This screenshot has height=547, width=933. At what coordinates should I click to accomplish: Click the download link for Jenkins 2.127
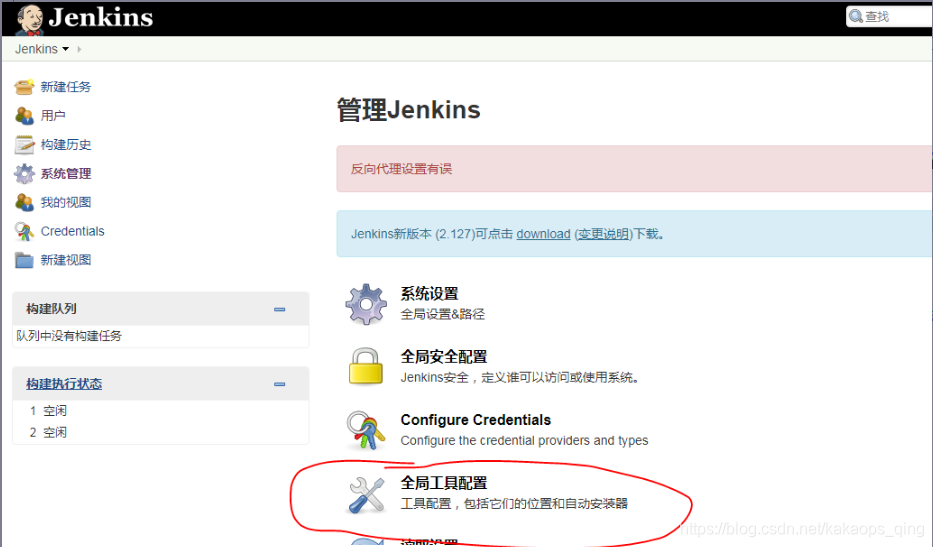click(543, 234)
